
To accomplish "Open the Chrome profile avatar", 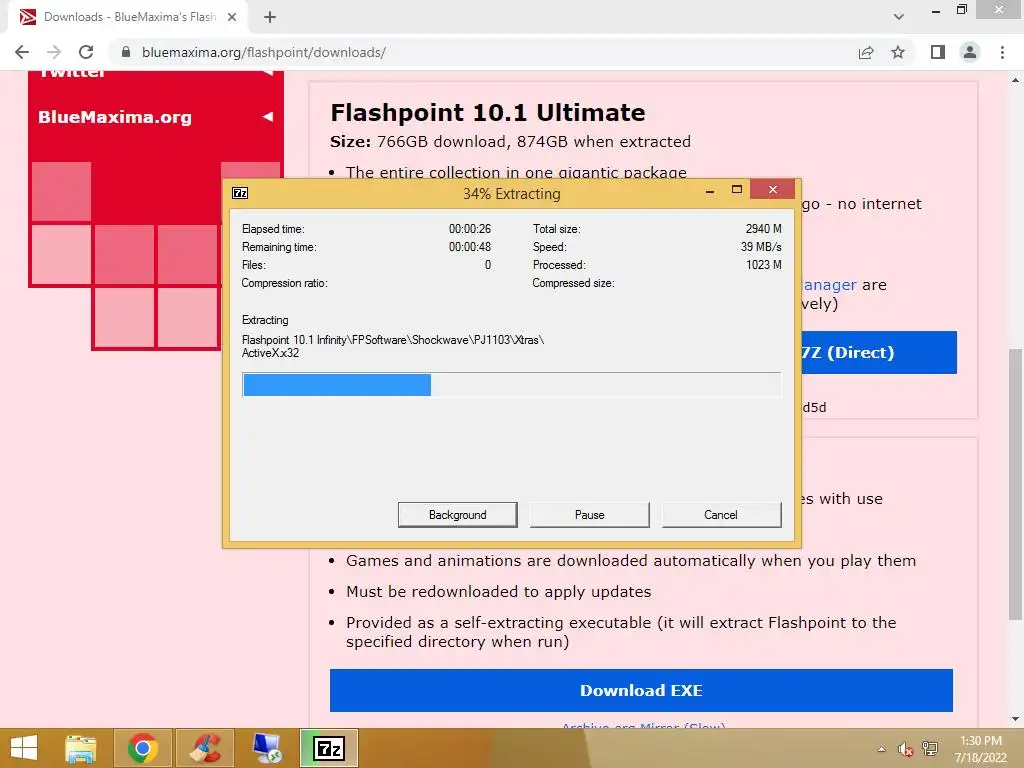I will click(970, 52).
